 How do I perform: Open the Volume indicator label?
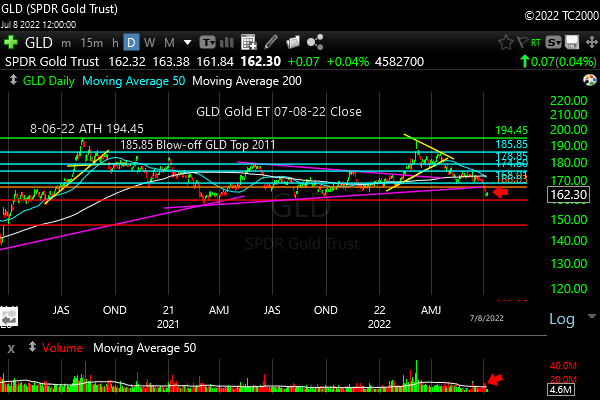pyautogui.click(x=62, y=348)
